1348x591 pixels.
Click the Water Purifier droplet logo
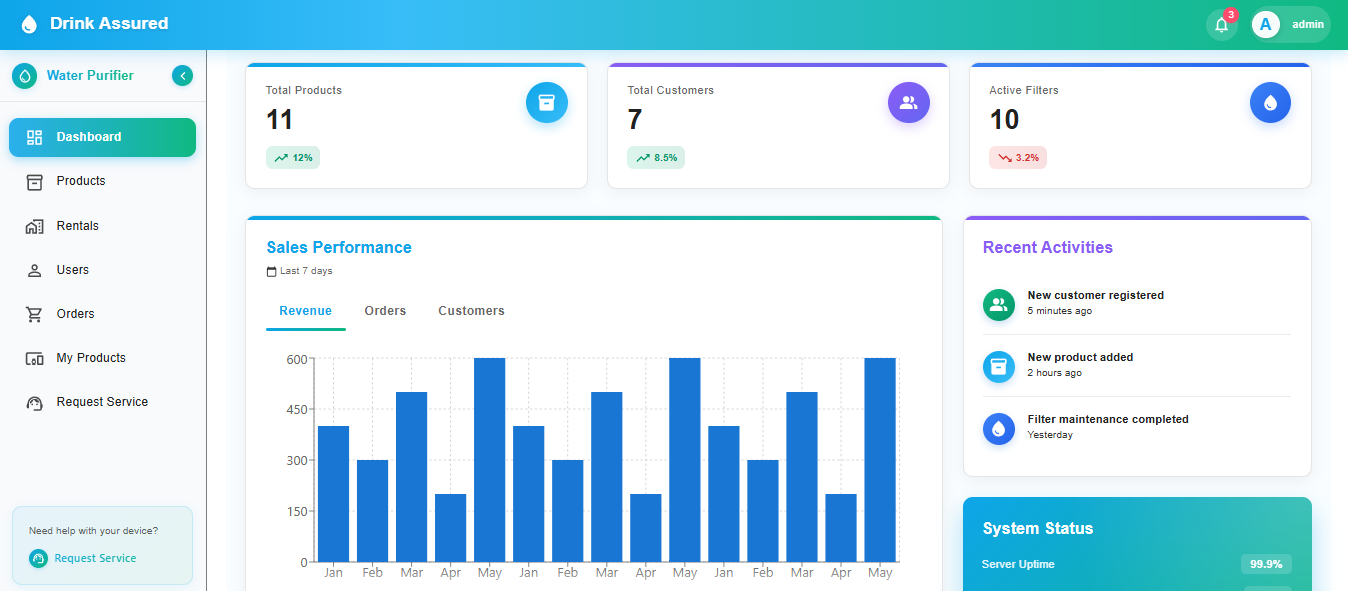(x=24, y=76)
